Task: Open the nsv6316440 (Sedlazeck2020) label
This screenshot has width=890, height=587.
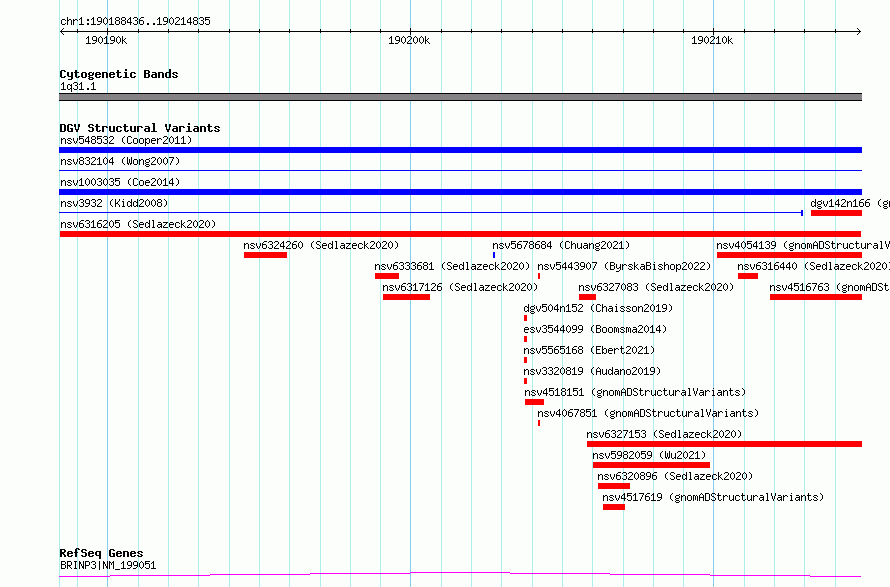Action: pos(813,266)
